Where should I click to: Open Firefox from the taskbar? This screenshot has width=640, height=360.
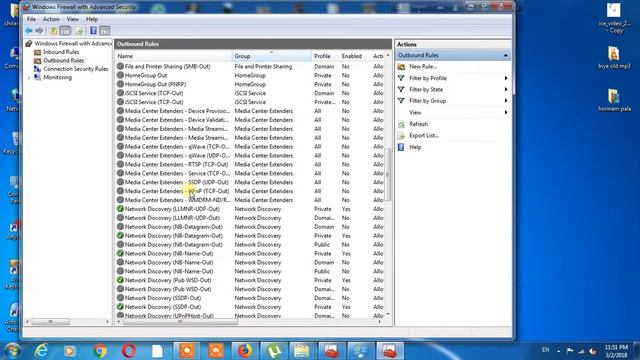244,351
